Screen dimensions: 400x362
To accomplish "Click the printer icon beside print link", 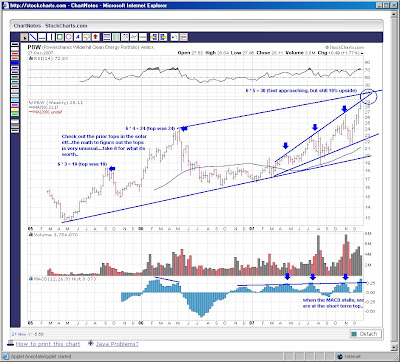I will (x=10, y=343).
